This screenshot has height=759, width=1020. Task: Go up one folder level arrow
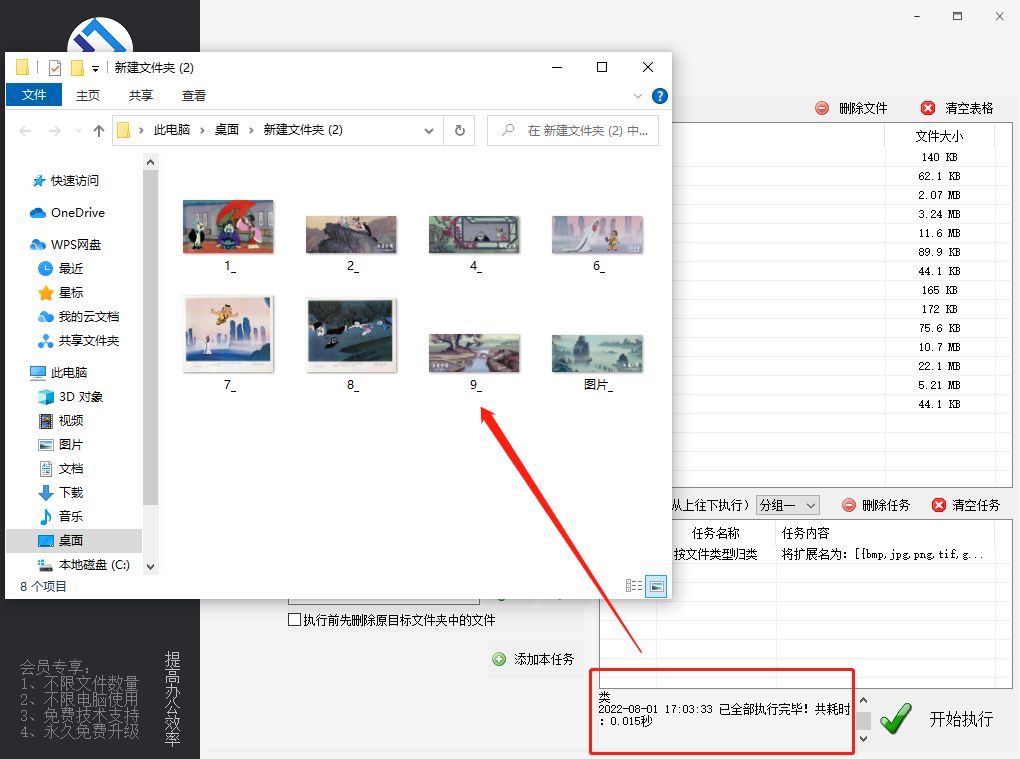(99, 131)
